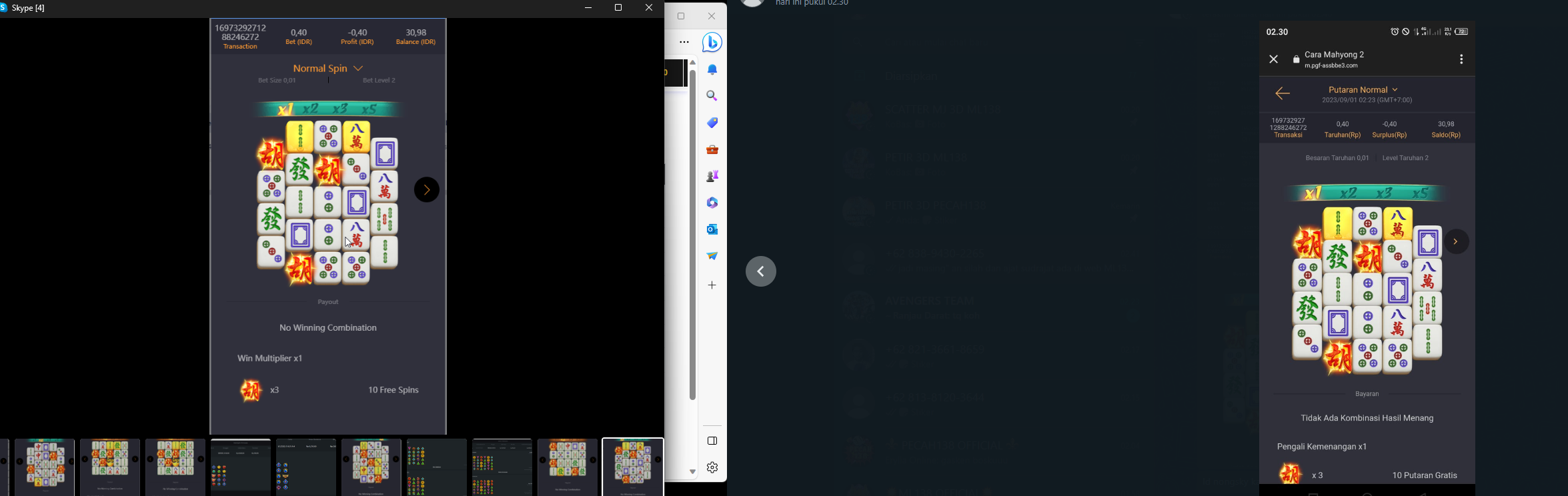The height and width of the screenshot is (496, 1568).
Task: Click the vertical scrollbar thumb in the Edge window
Action: tap(693, 235)
